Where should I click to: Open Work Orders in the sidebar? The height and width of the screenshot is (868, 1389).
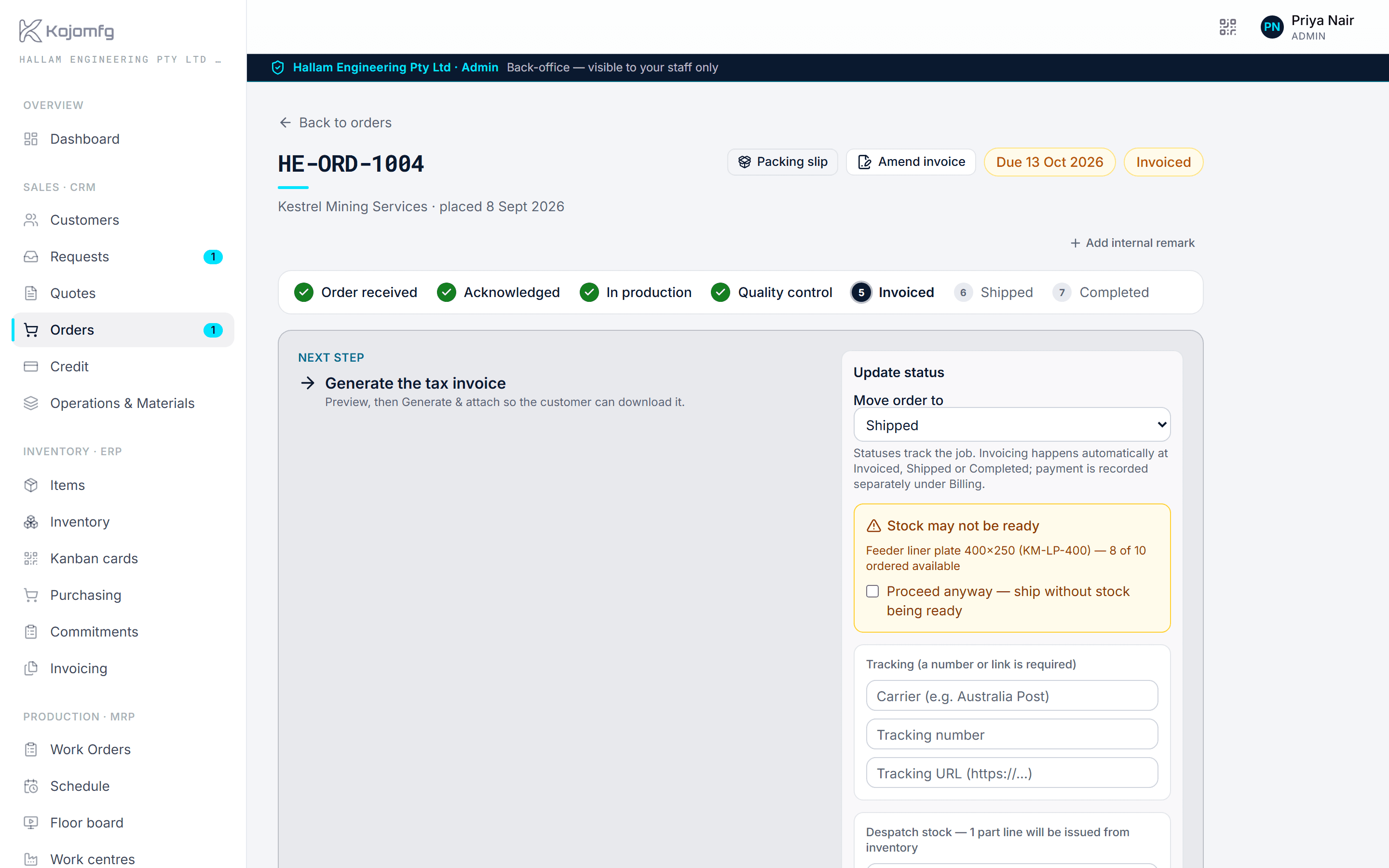[123, 749]
